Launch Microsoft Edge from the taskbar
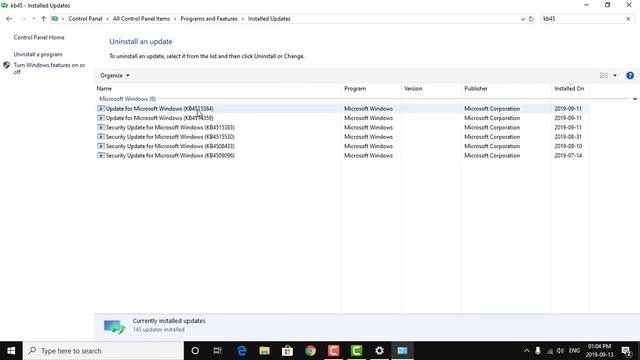The width and height of the screenshot is (640, 360). (x=242, y=351)
